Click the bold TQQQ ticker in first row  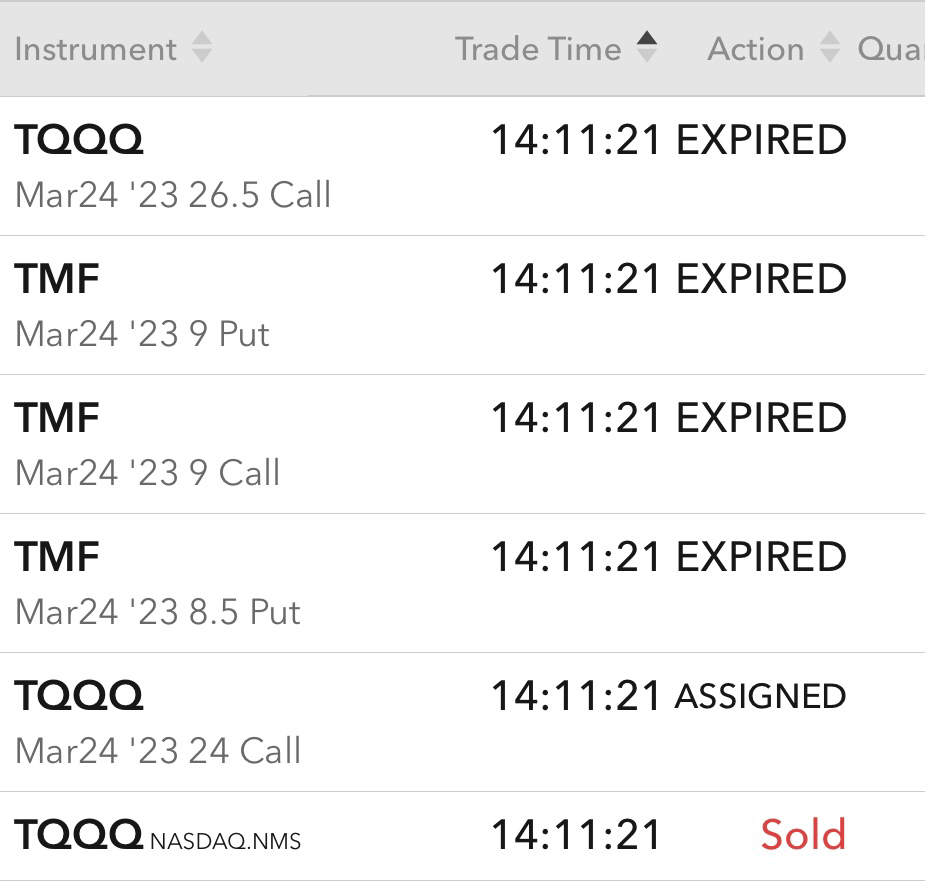coord(78,140)
